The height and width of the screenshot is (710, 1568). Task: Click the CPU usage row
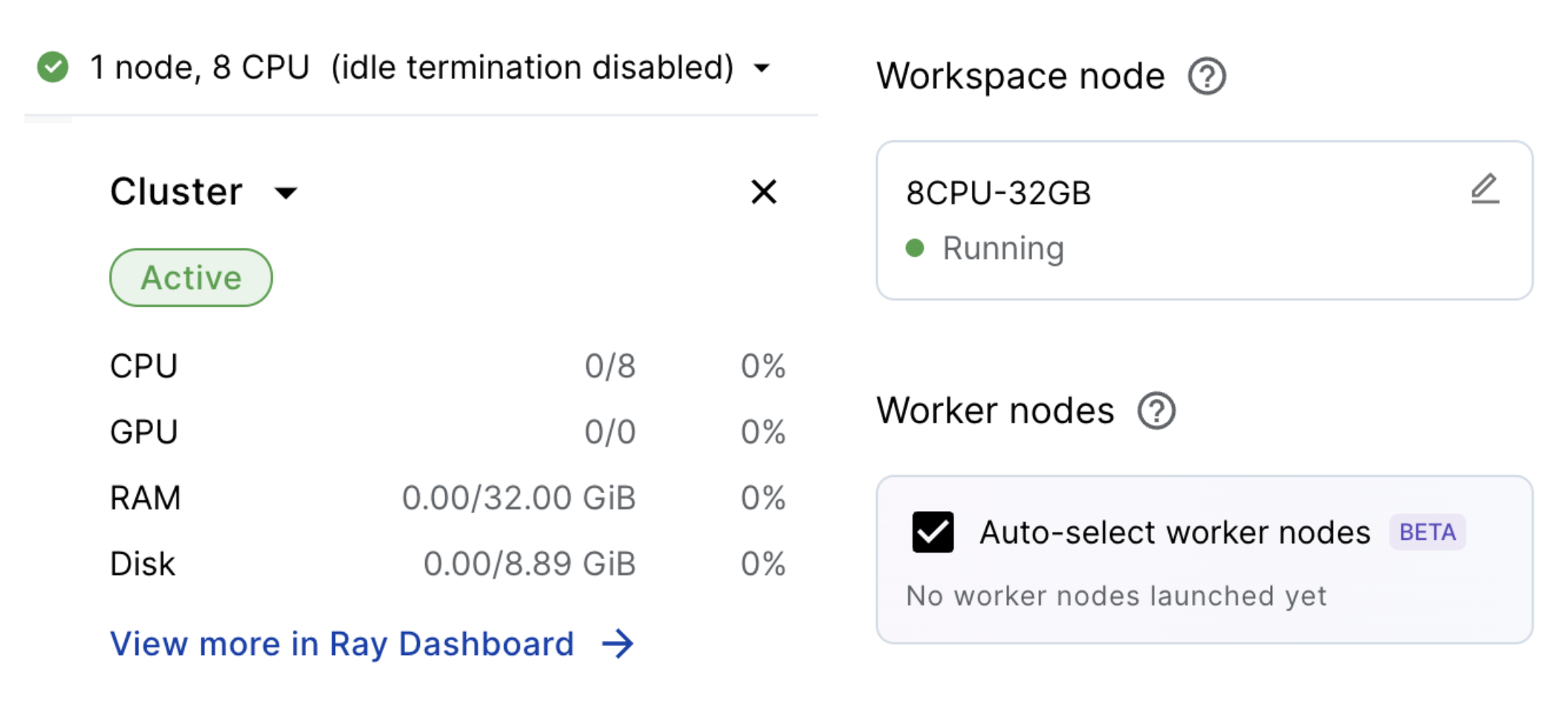click(447, 366)
